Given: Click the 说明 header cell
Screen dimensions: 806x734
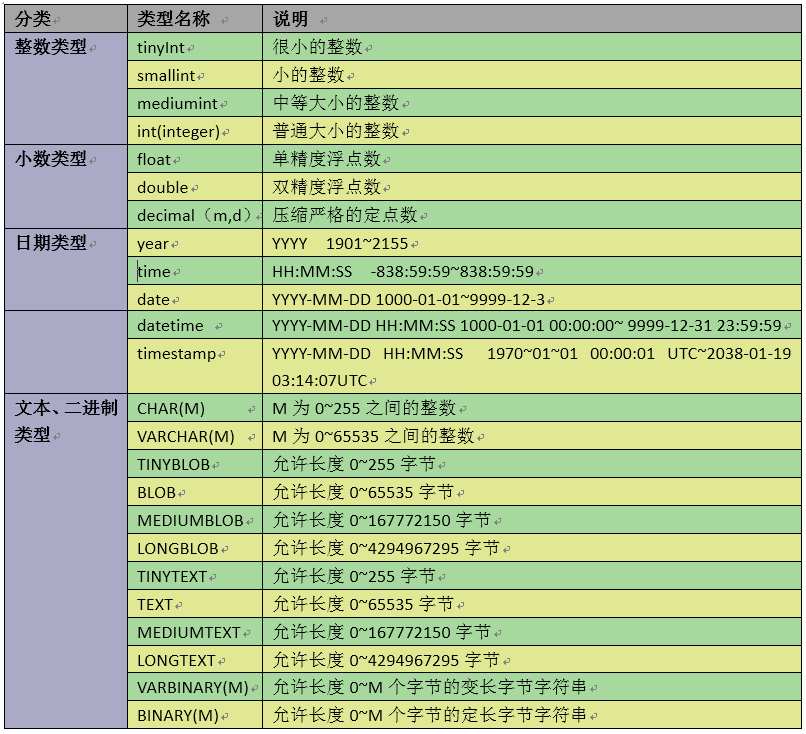Looking at the screenshot, I should click(532, 19).
